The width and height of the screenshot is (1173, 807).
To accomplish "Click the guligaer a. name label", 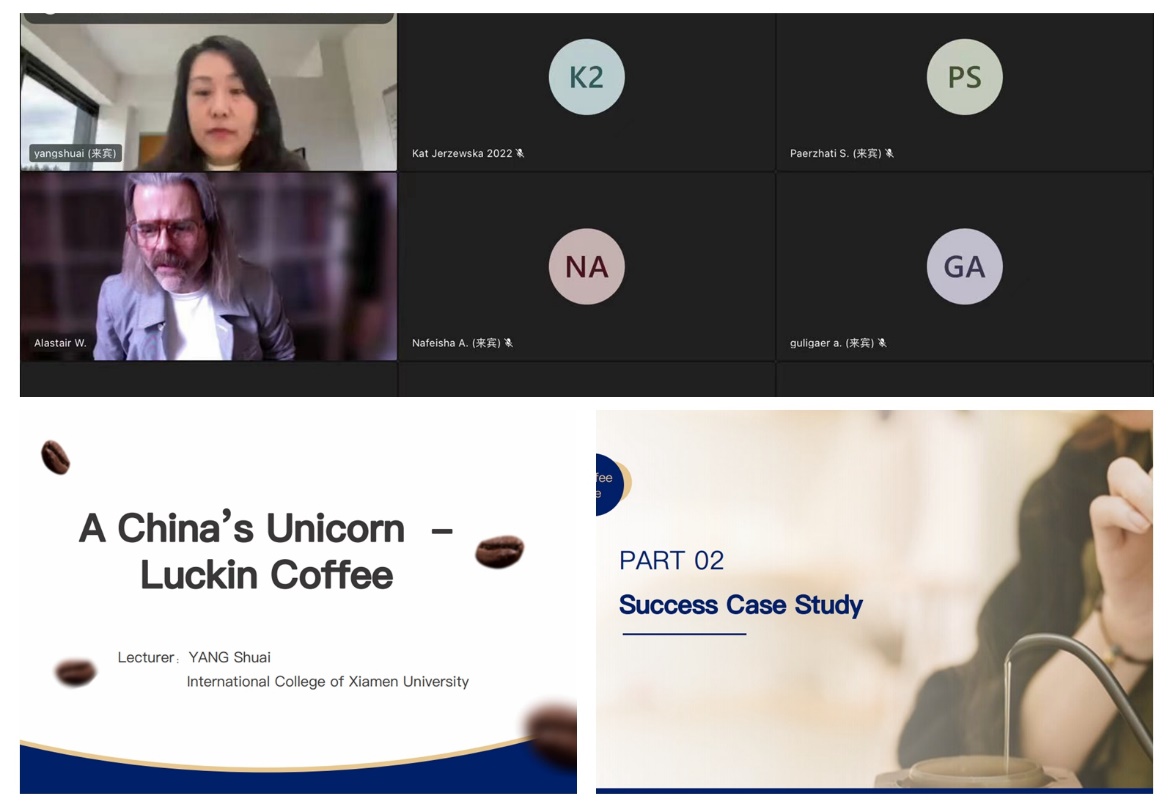I will coord(832,343).
